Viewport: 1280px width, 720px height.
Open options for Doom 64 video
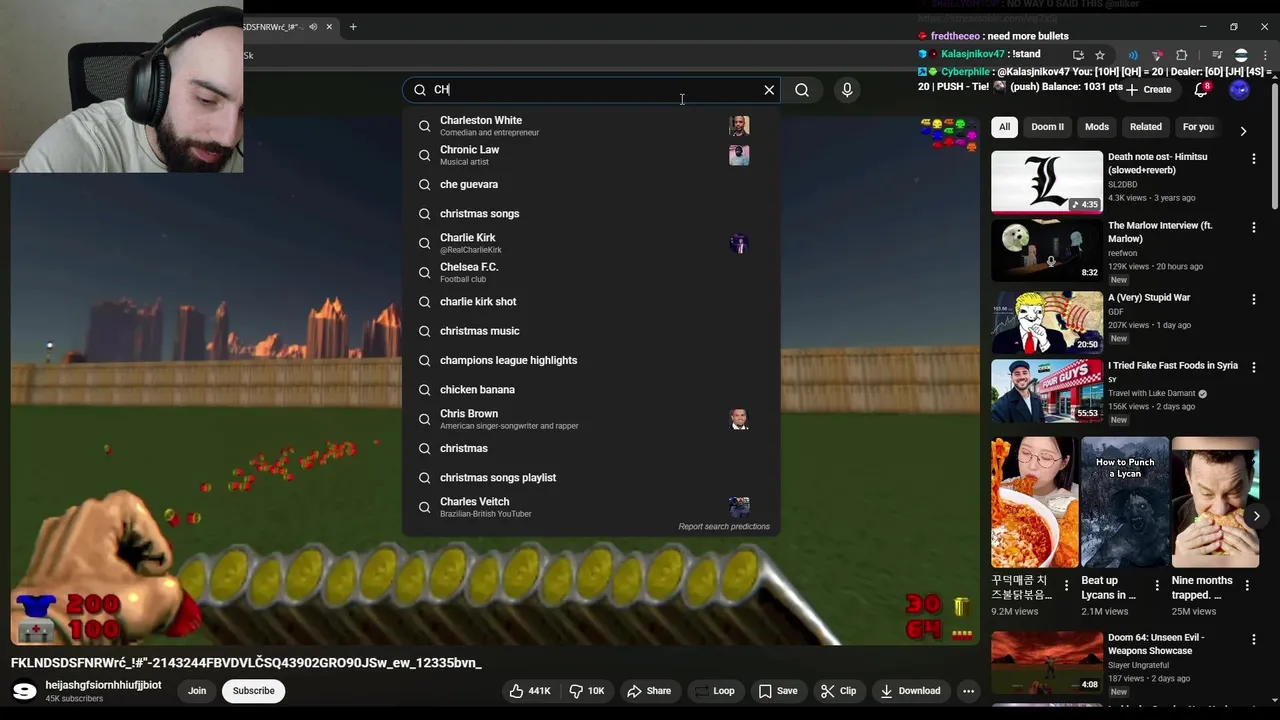1253,639
